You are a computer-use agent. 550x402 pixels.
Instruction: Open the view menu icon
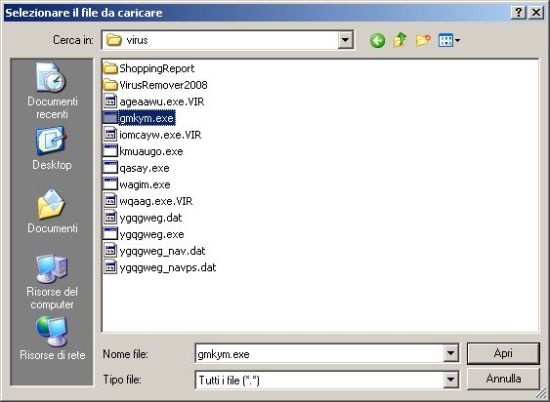[x=449, y=40]
